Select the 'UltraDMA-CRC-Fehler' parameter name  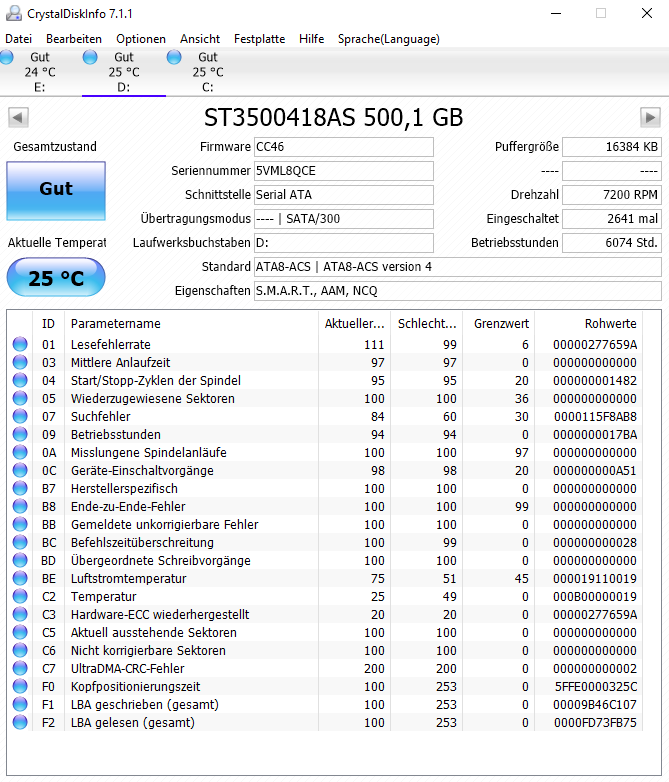[x=127, y=669]
